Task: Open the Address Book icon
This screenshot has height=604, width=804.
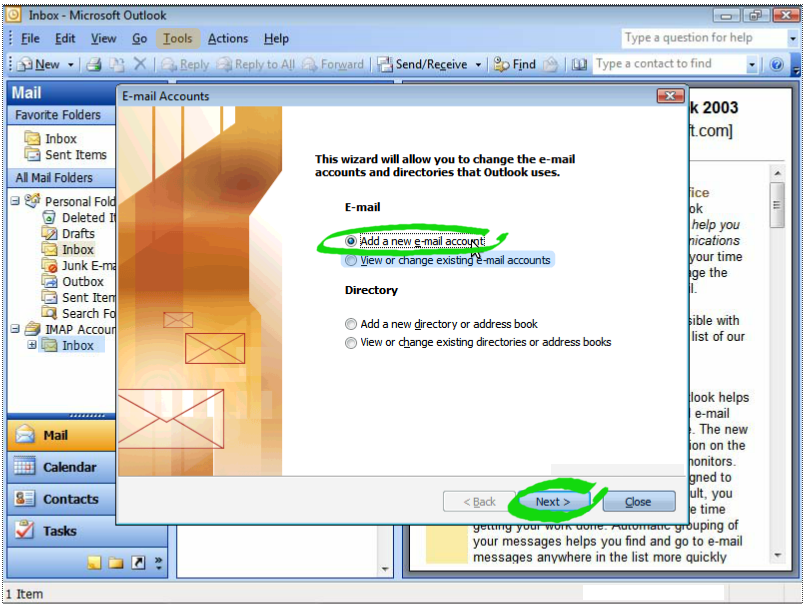Action: tap(579, 64)
